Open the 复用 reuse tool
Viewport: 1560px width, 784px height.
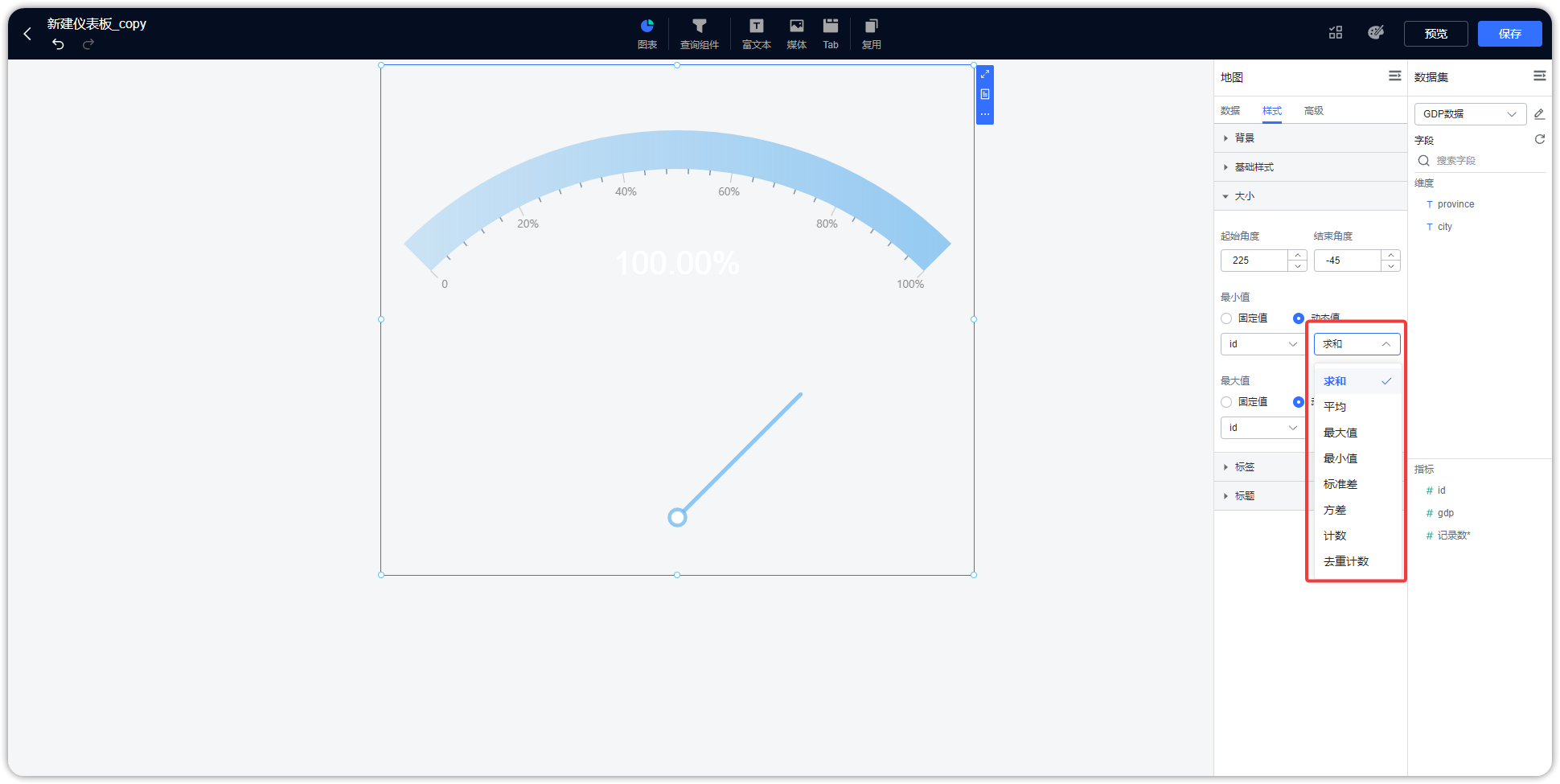pos(872,34)
